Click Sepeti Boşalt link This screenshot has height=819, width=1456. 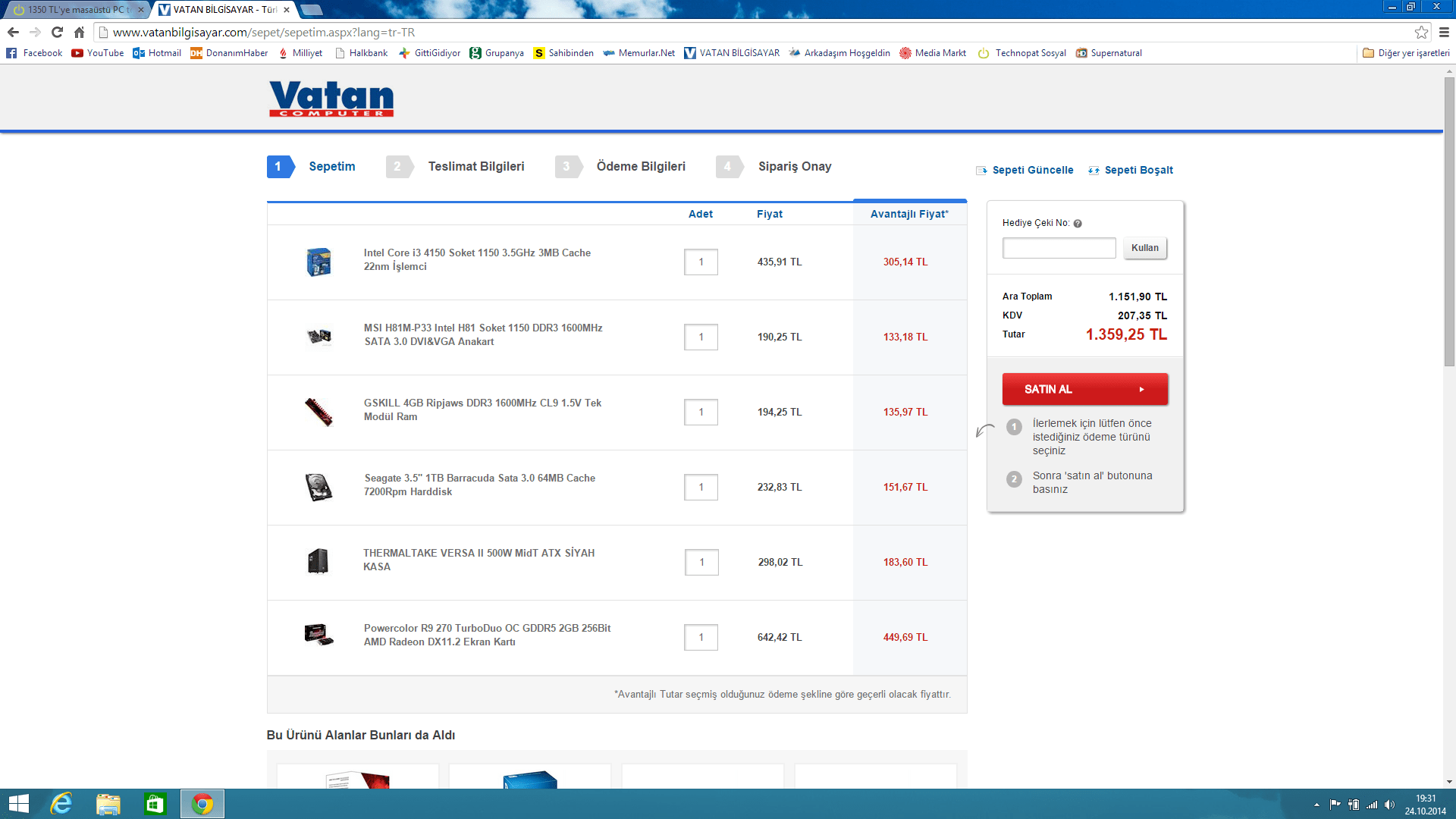(1137, 170)
